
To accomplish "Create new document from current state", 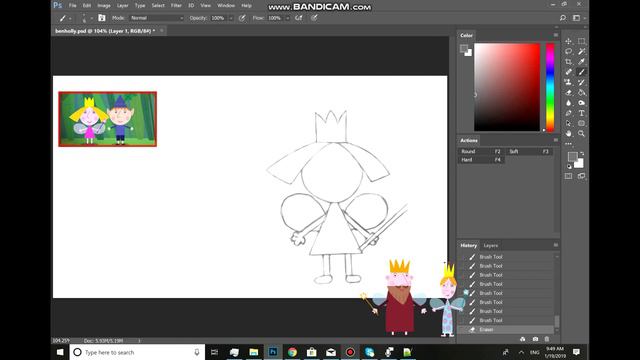I will 522,339.
